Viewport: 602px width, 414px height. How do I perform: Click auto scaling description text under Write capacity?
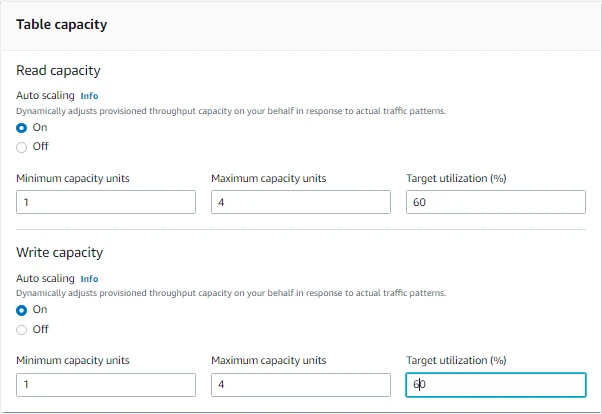pyautogui.click(x=230, y=293)
